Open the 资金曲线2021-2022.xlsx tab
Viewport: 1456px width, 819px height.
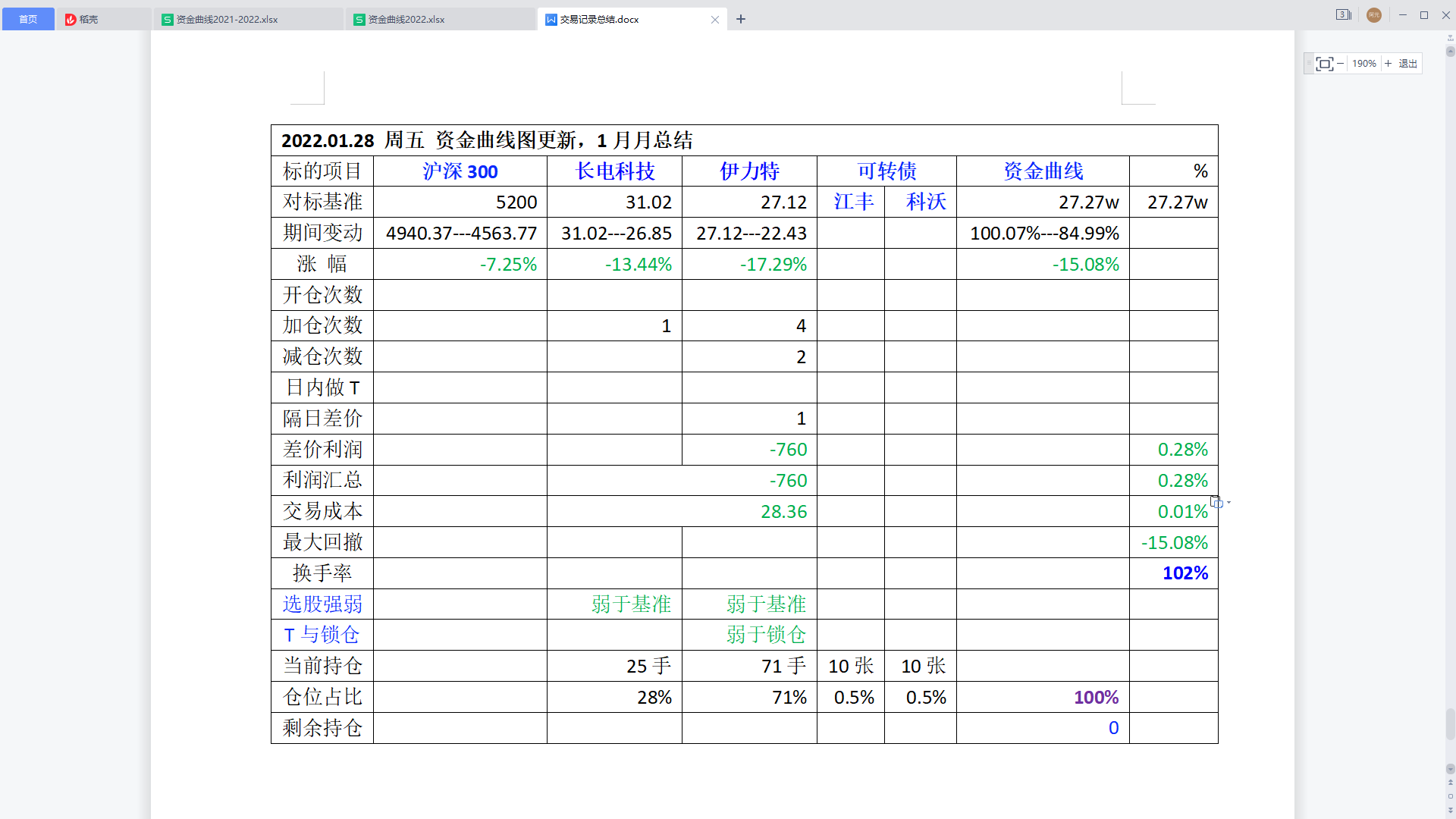pos(227,19)
